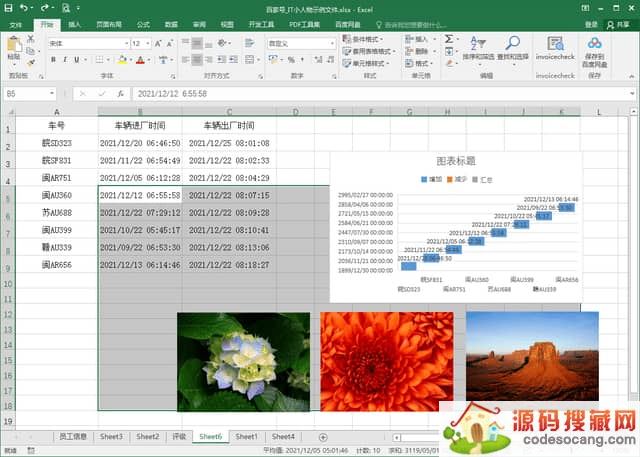Toggle Bold formatting

52,59
